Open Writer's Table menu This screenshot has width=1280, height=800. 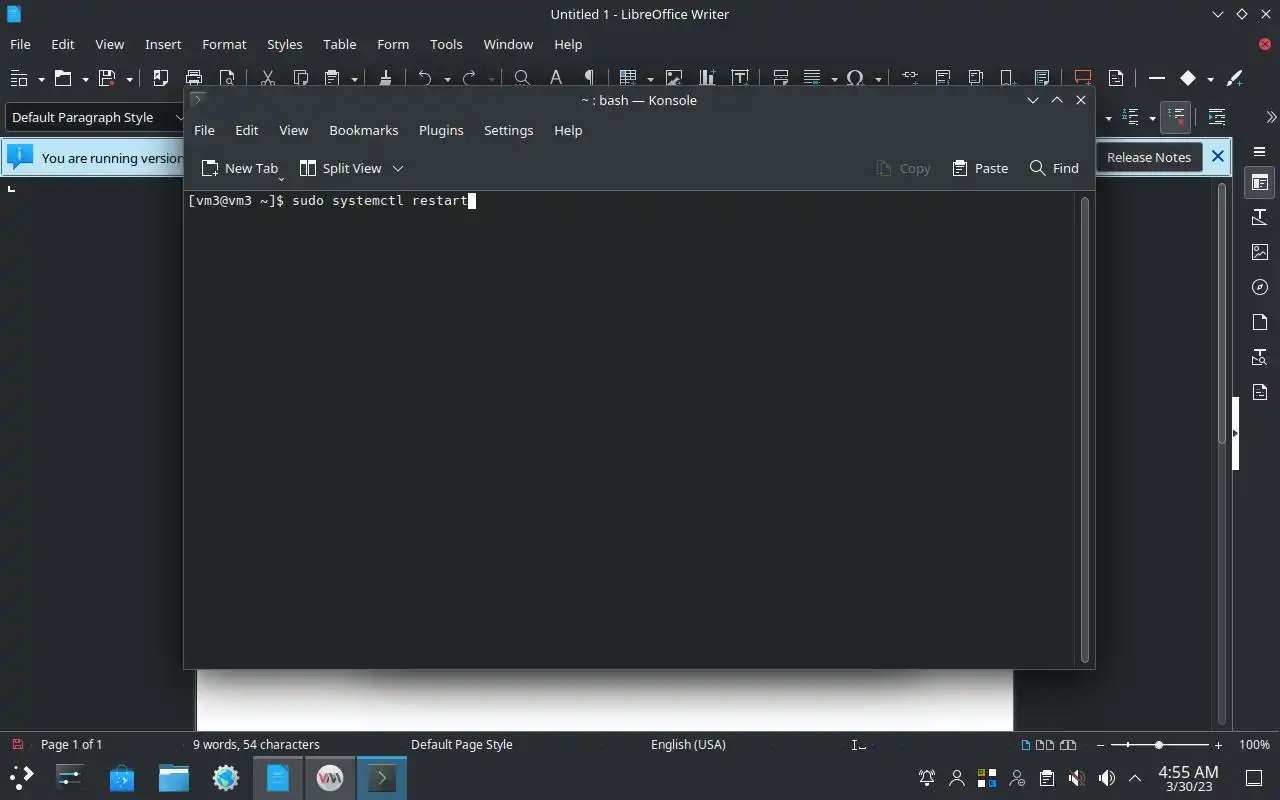[x=339, y=44]
